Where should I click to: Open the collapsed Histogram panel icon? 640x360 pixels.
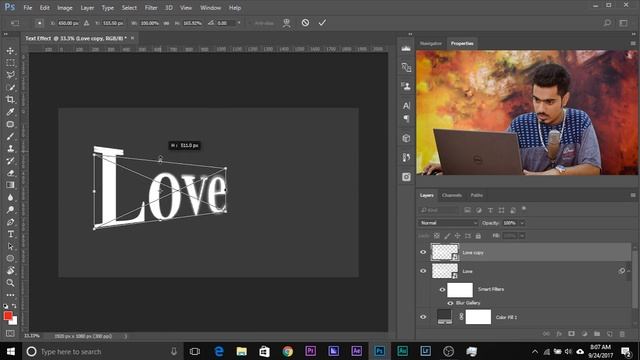[x=406, y=49]
